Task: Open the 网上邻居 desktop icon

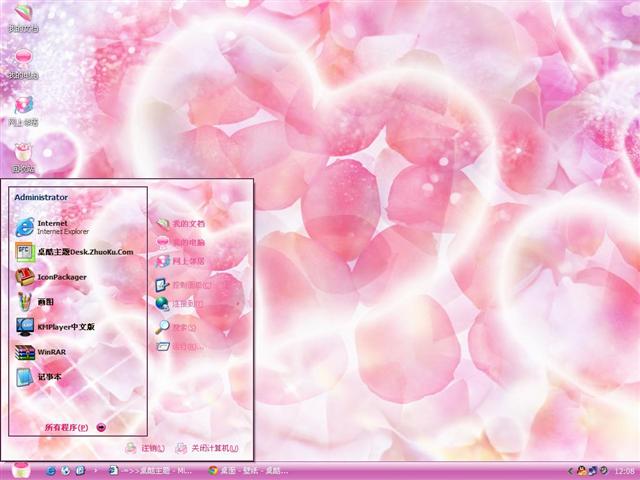Action: click(24, 111)
